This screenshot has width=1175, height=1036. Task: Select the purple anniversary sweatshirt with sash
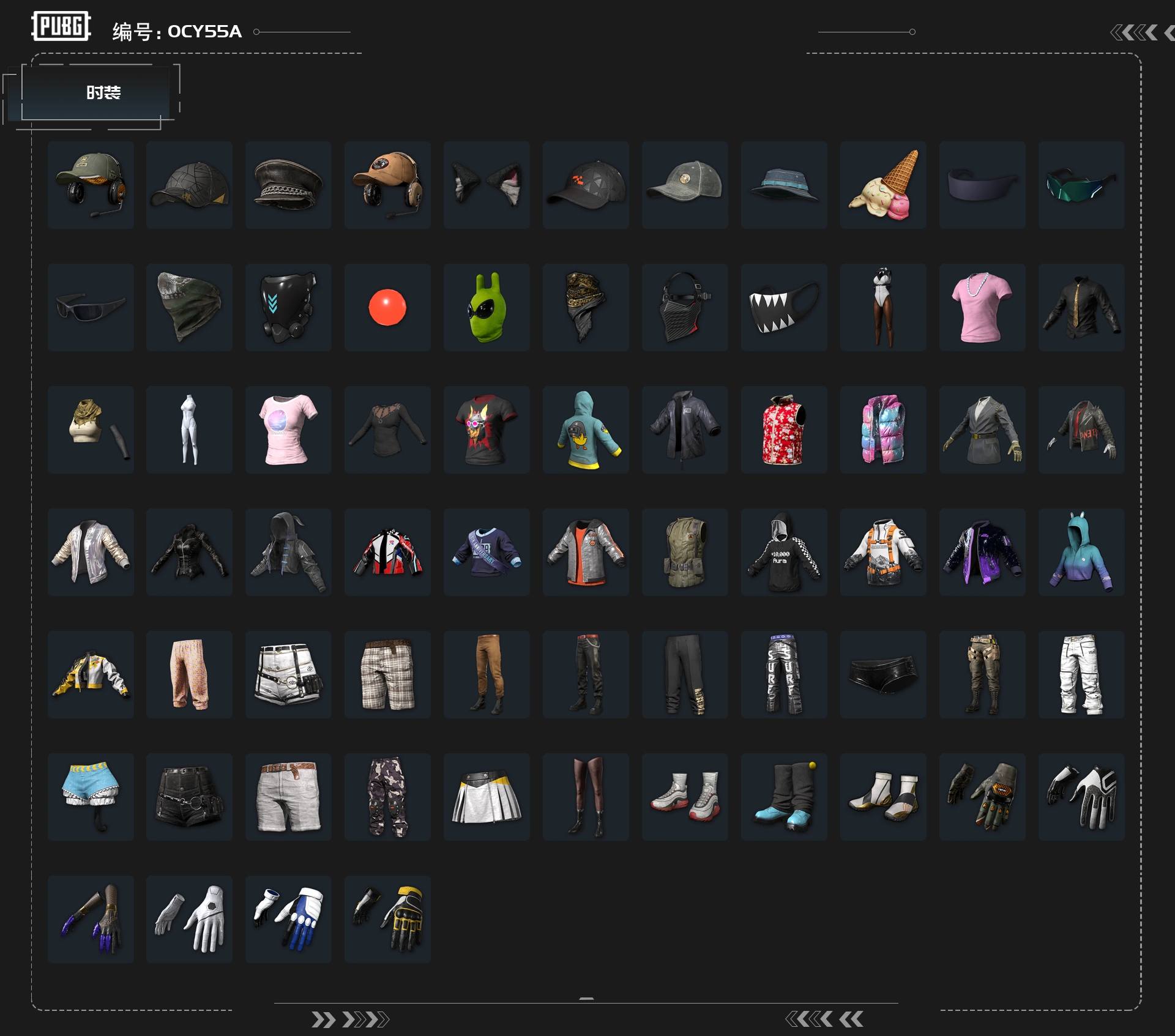[487, 552]
